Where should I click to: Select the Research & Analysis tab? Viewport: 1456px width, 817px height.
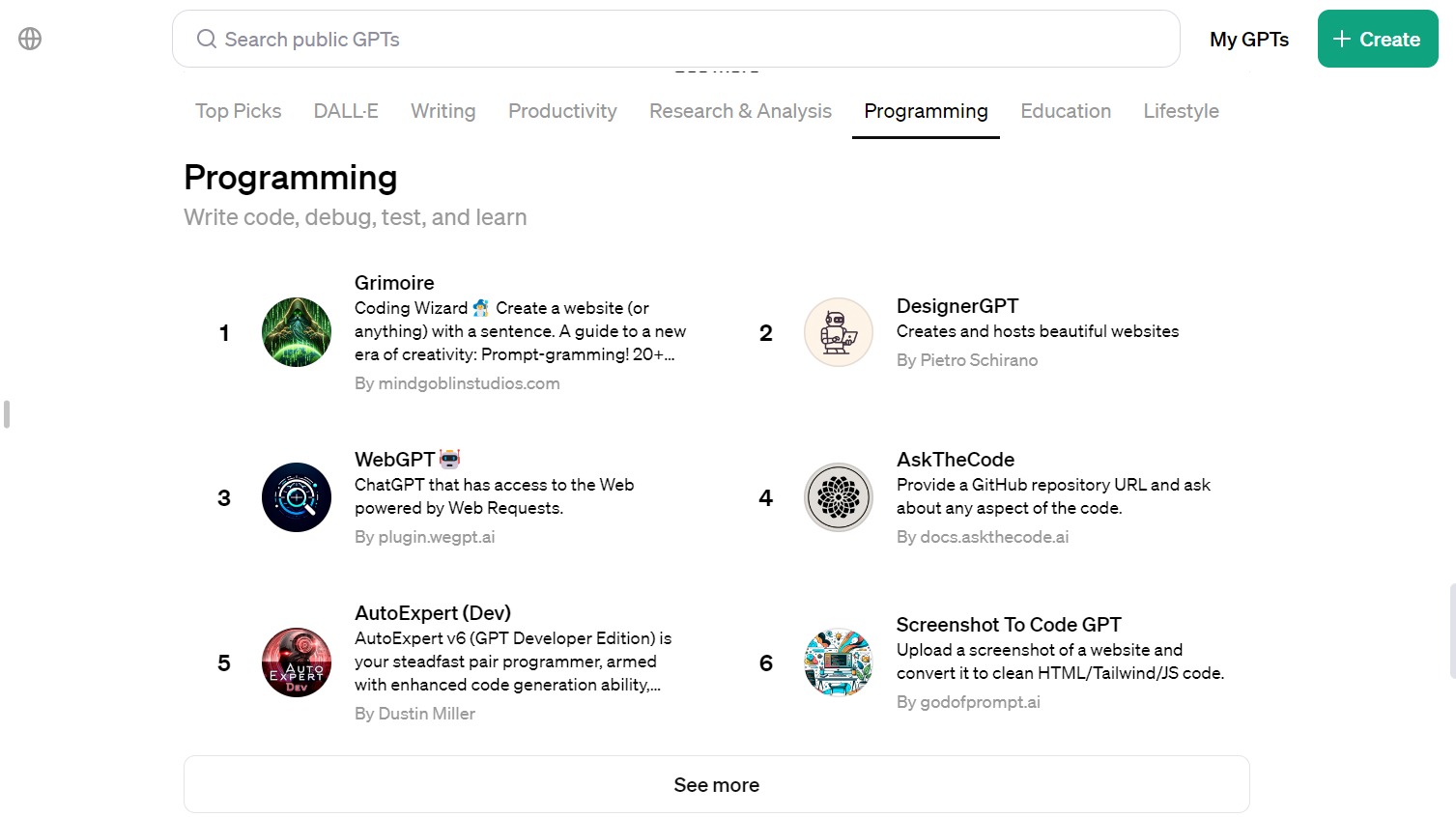pos(740,111)
